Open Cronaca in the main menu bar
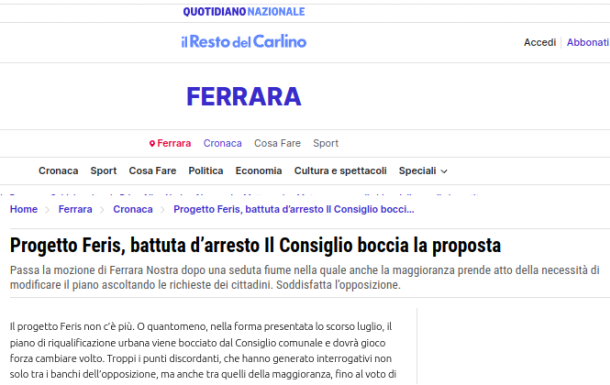Screen dimensions: 610x385 (58, 171)
